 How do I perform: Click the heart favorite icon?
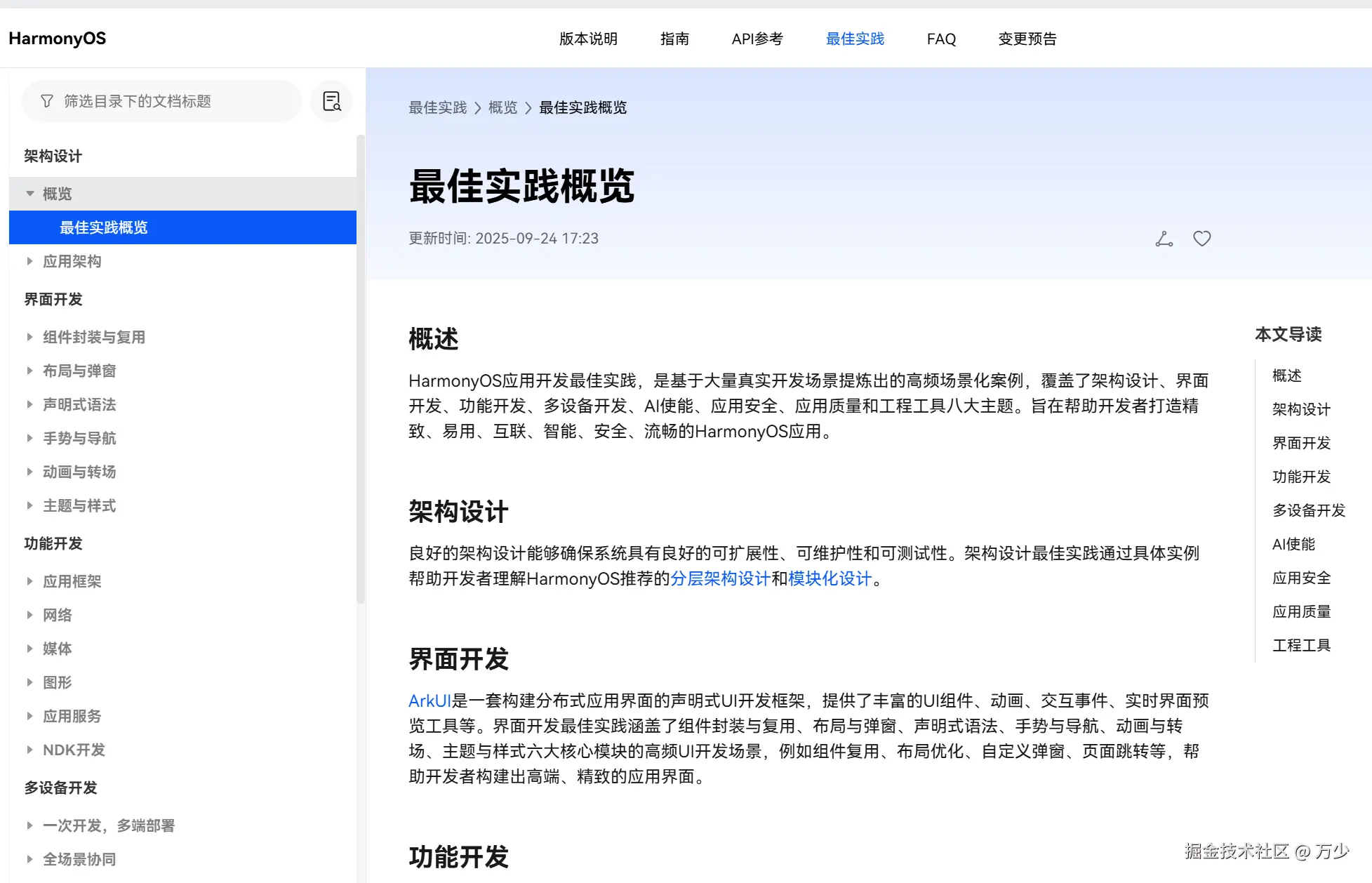coord(1201,239)
